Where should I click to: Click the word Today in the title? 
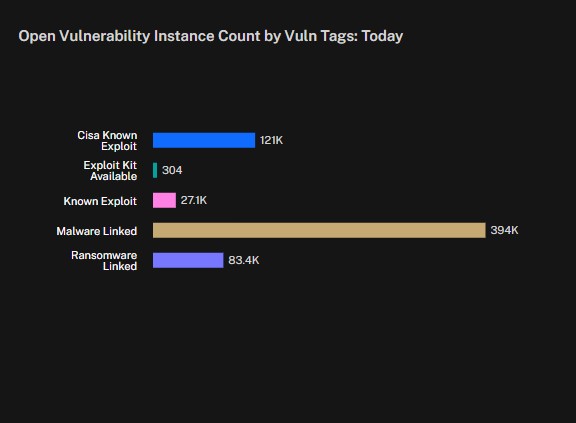(382, 36)
